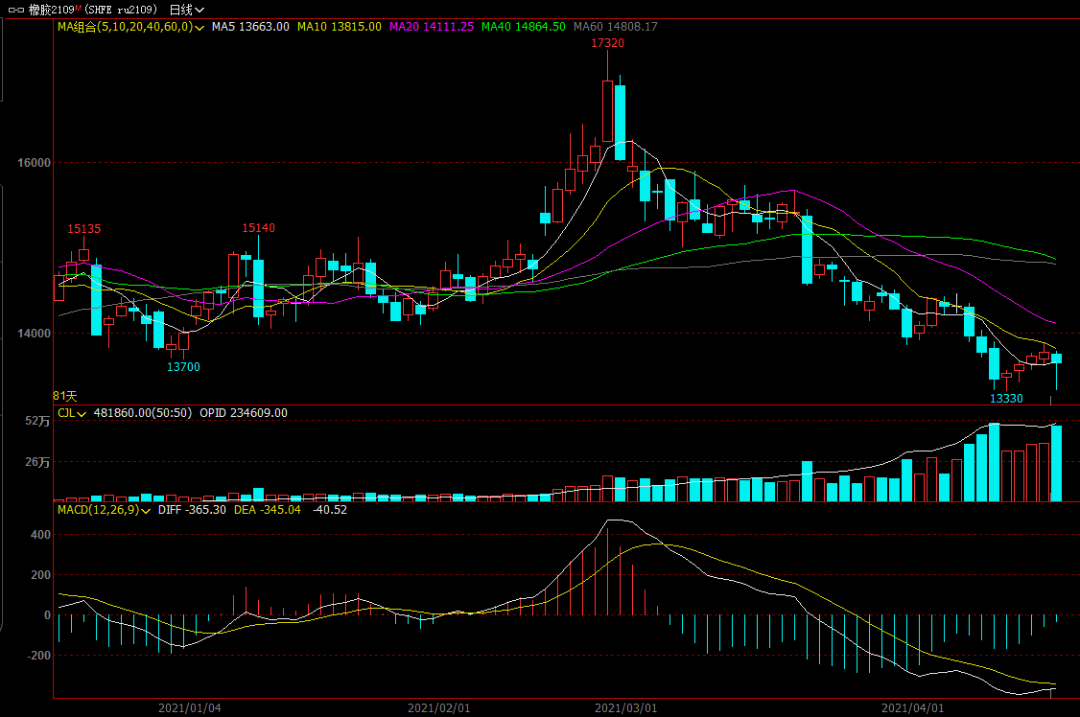Image resolution: width=1080 pixels, height=717 pixels.
Task: Open the 日线 period dropdown
Action: coord(187,10)
